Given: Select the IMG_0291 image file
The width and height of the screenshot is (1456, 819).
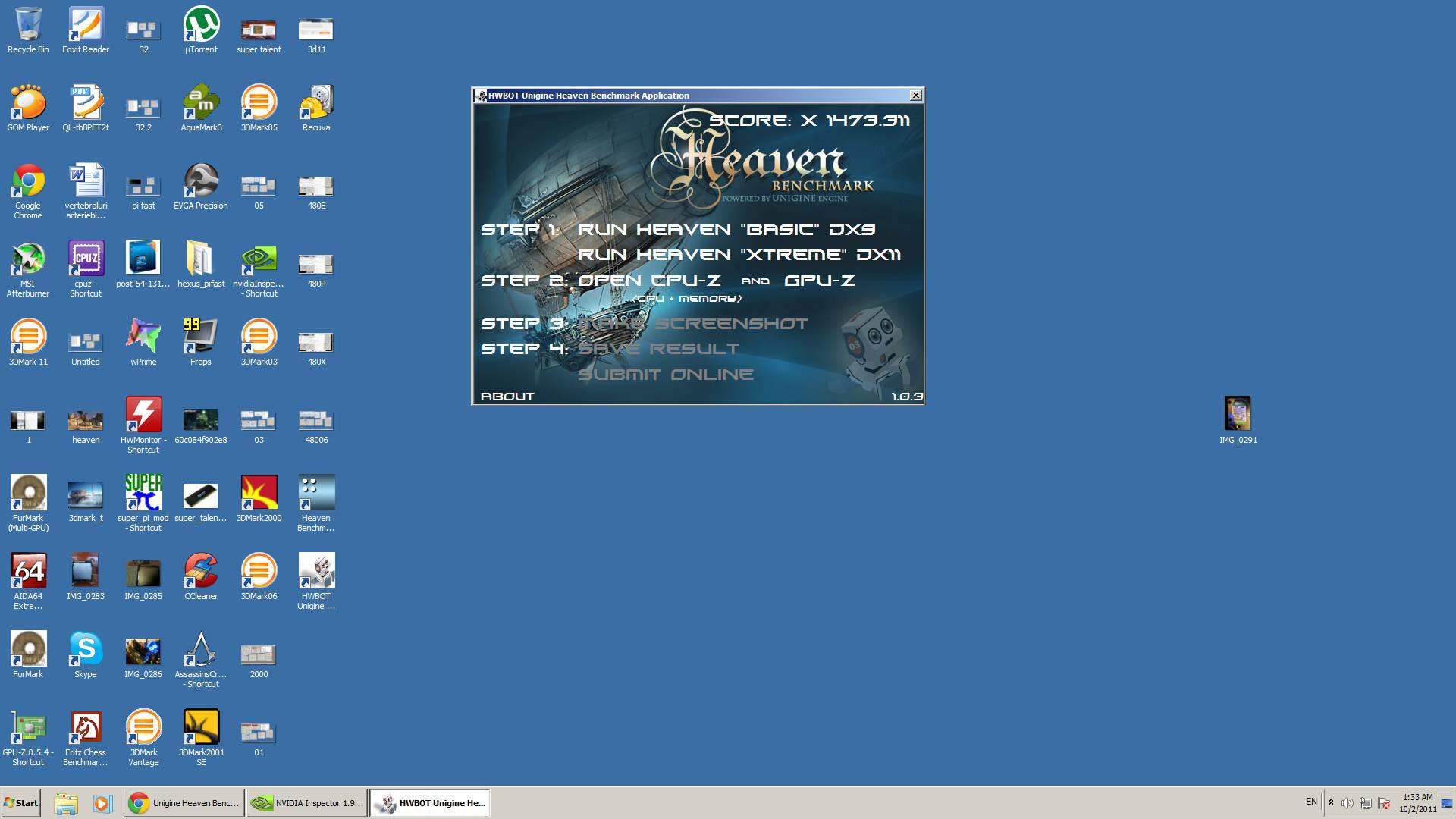Looking at the screenshot, I should pyautogui.click(x=1238, y=421).
